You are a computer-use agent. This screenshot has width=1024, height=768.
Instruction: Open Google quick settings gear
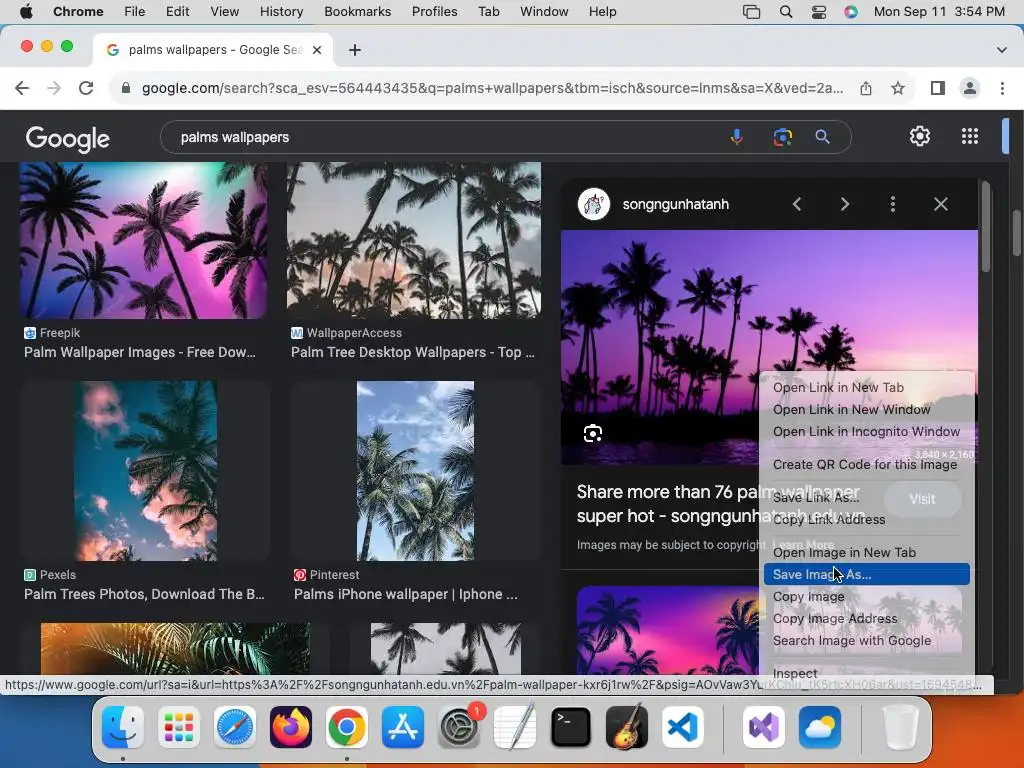point(920,136)
